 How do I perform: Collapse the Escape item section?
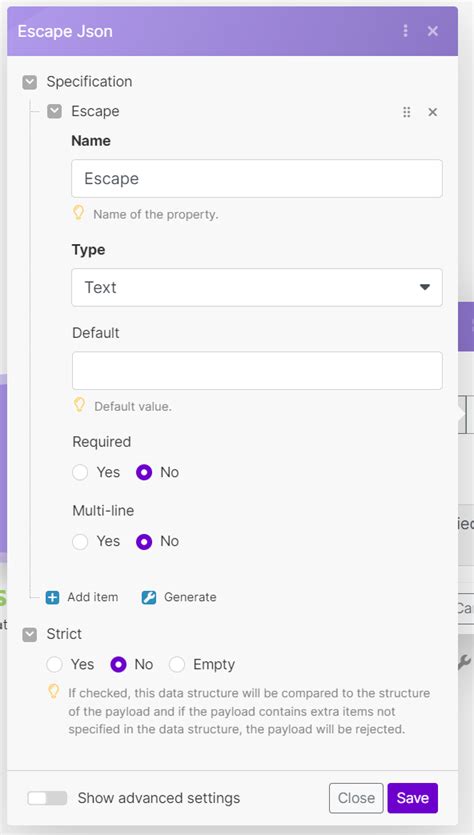click(x=54, y=111)
